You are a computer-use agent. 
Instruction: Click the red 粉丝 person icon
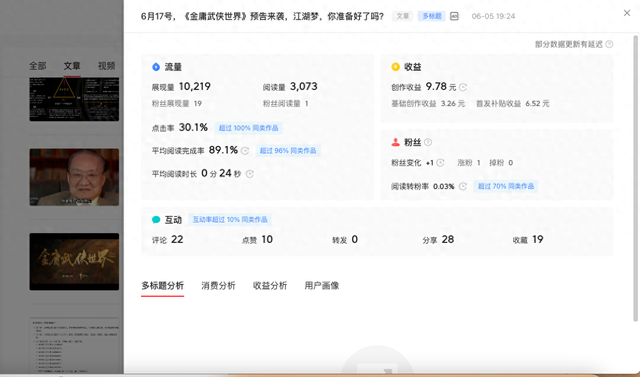[x=395, y=142]
